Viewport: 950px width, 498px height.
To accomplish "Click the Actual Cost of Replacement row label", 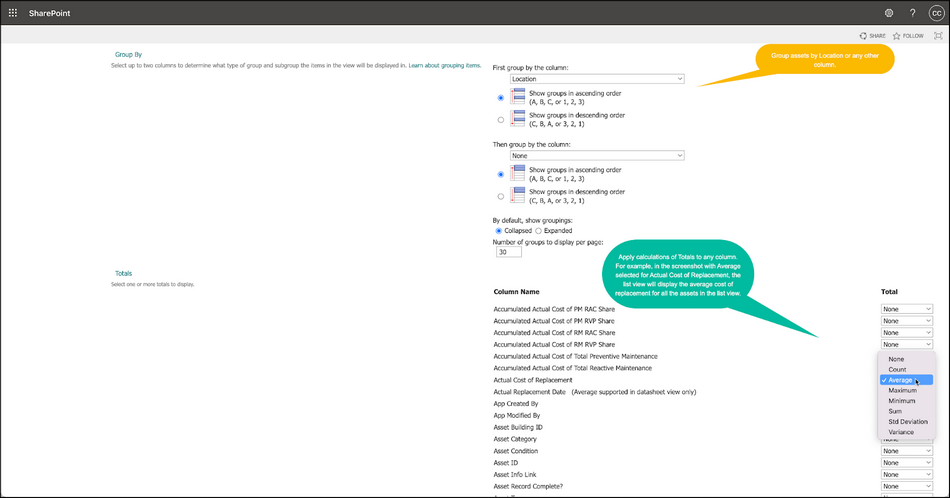I will (x=533, y=380).
